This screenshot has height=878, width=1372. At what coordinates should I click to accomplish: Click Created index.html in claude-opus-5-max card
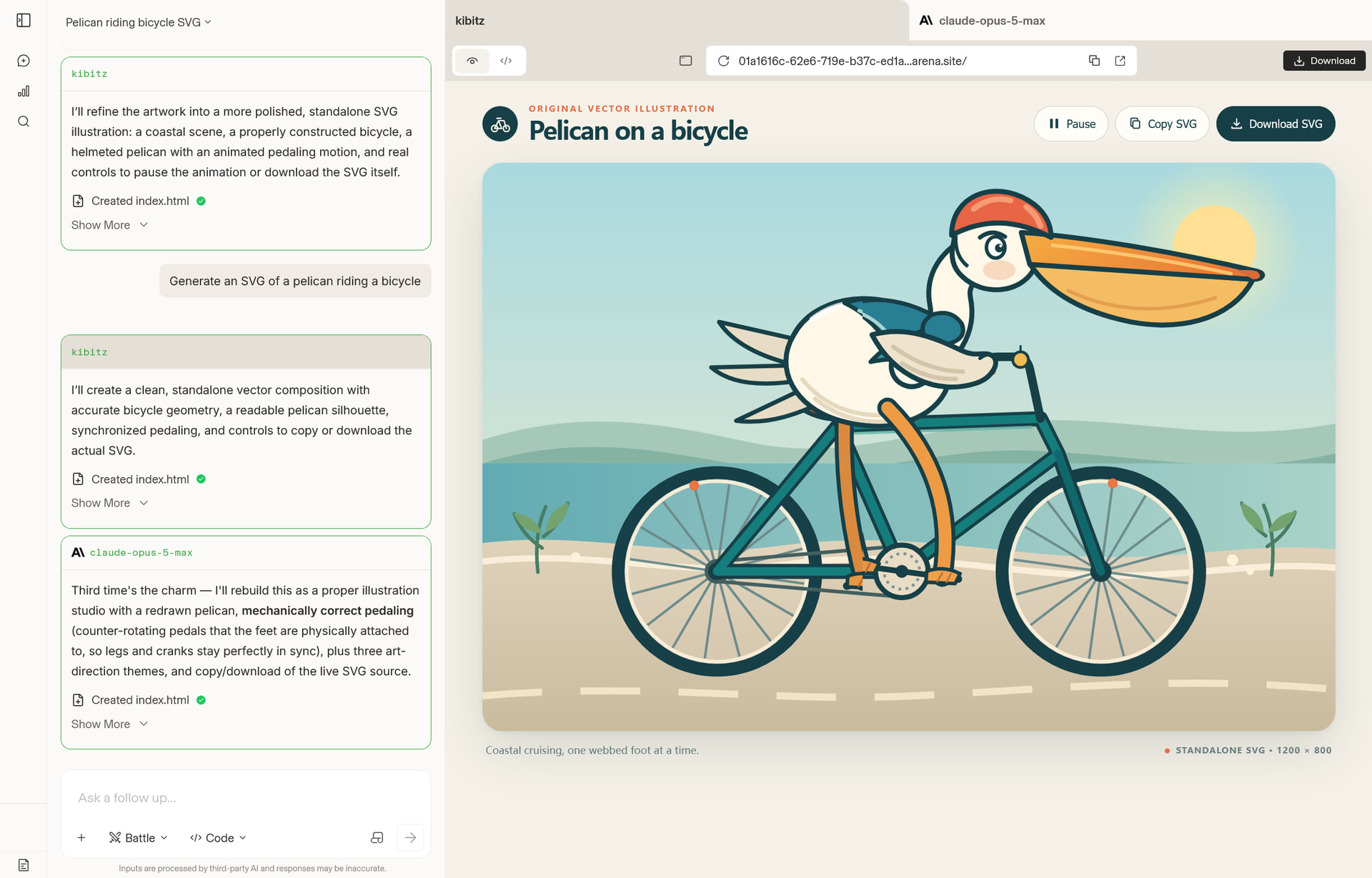[139, 700]
